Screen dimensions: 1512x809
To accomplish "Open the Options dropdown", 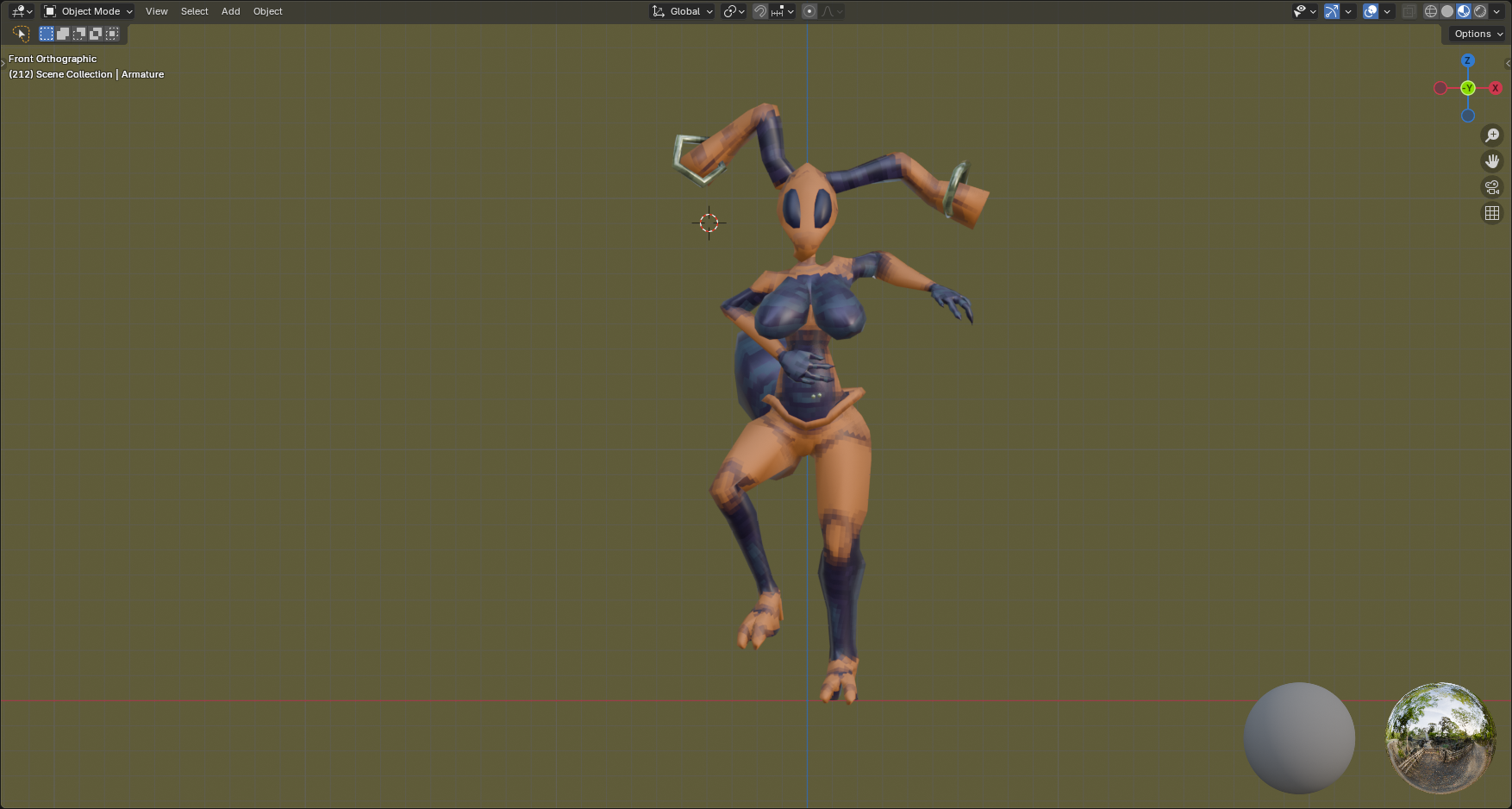I will pyautogui.click(x=1478, y=34).
